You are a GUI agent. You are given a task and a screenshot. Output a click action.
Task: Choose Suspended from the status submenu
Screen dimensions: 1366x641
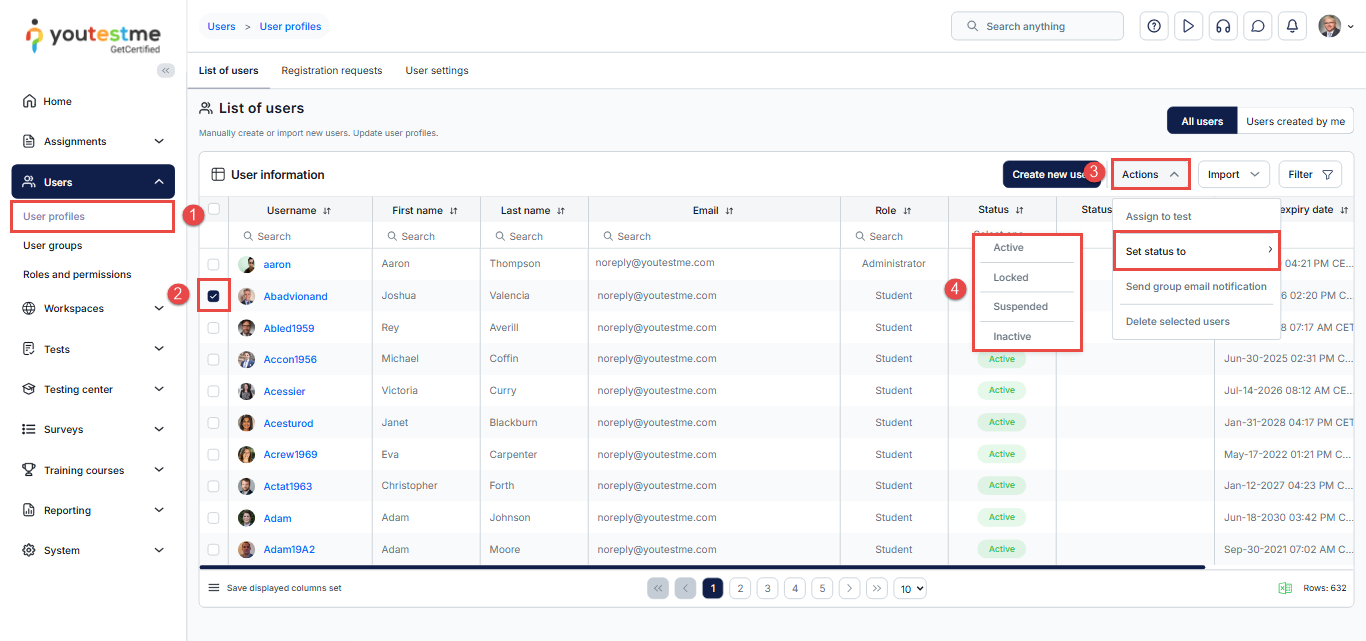click(x=1020, y=307)
